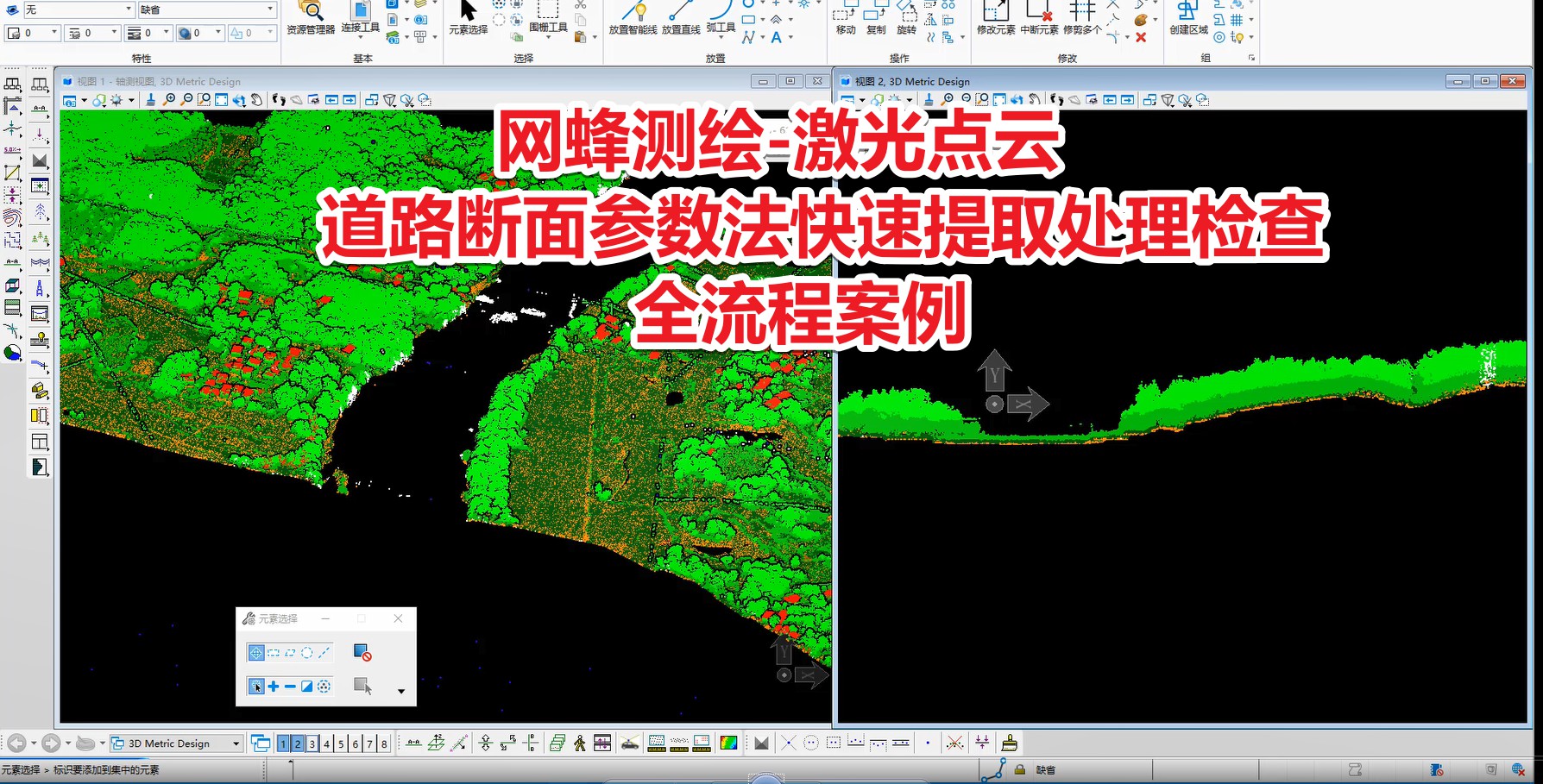Viewport: 1543px width, 784px height.
Task: Toggle view 3 button in view group
Action: [312, 743]
